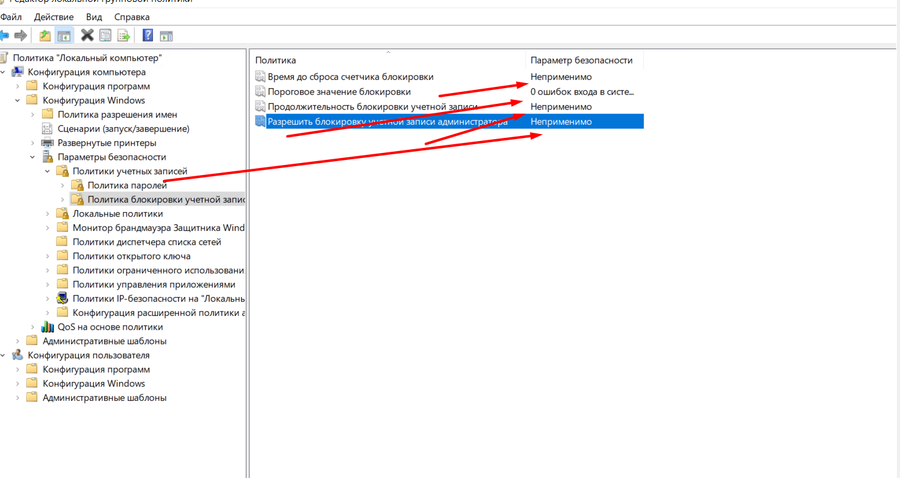Click the Развернутые принтеры printer icon
The image size is (900, 478).
(x=48, y=143)
